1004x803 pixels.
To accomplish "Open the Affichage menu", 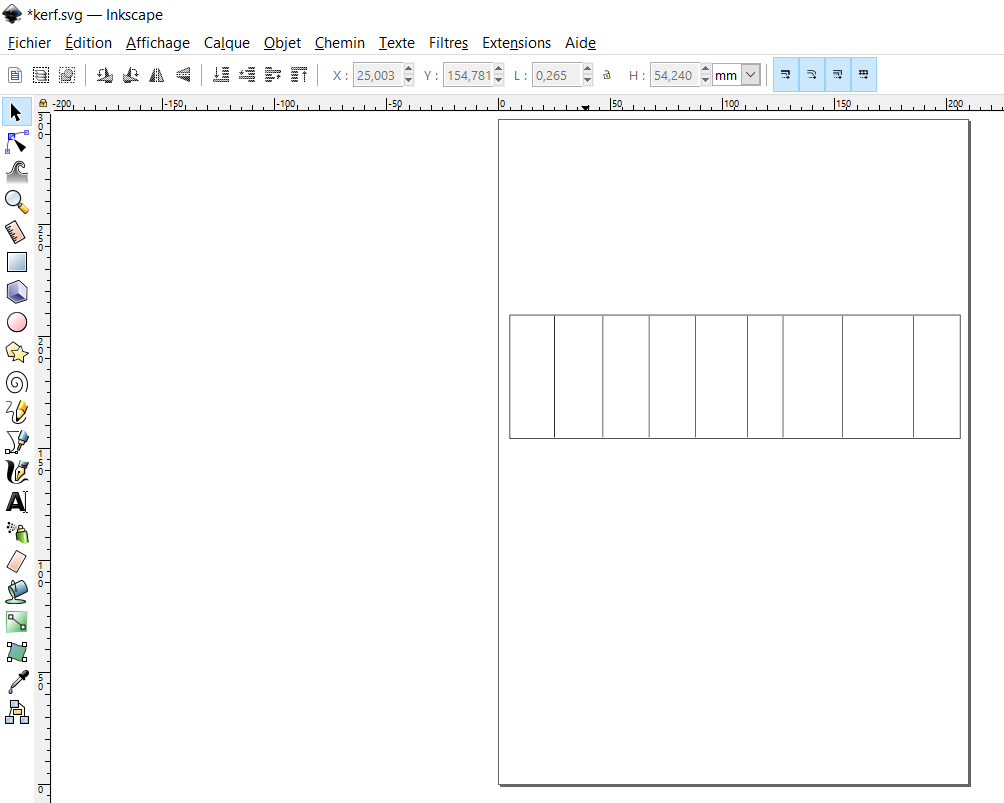I will (158, 43).
